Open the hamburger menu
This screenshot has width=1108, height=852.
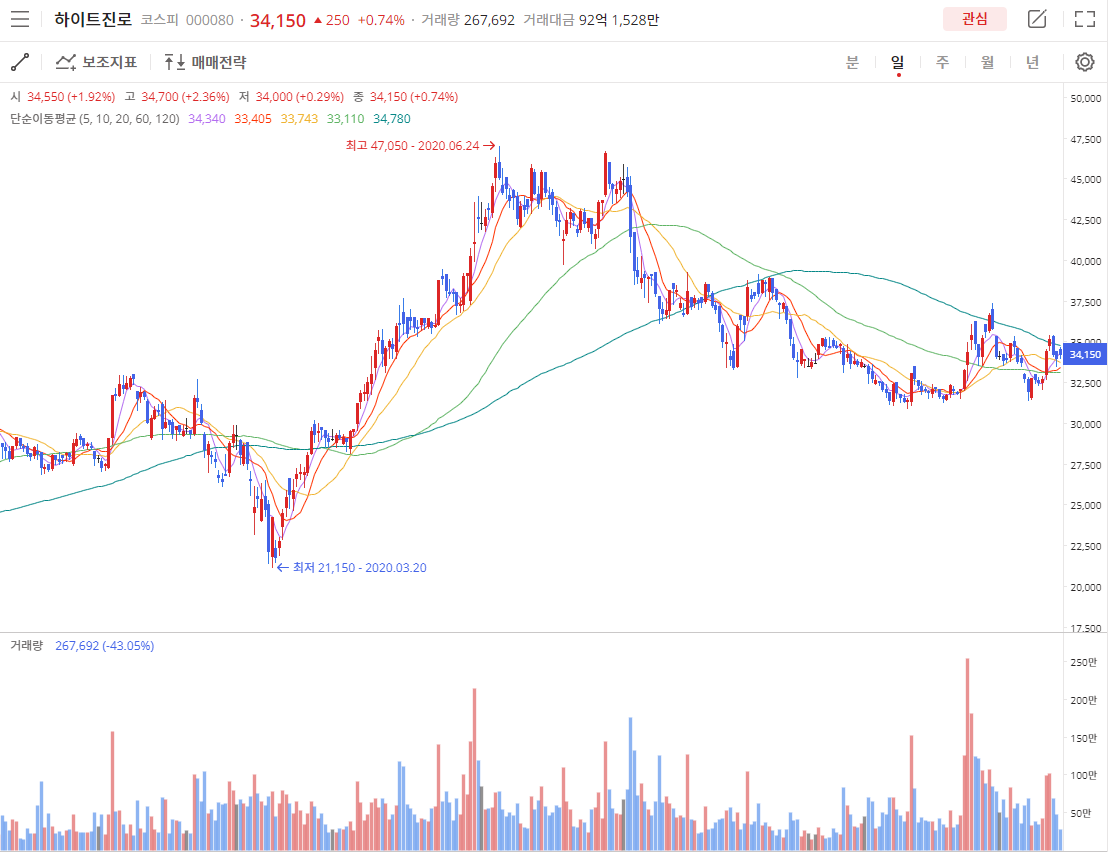(x=20, y=19)
